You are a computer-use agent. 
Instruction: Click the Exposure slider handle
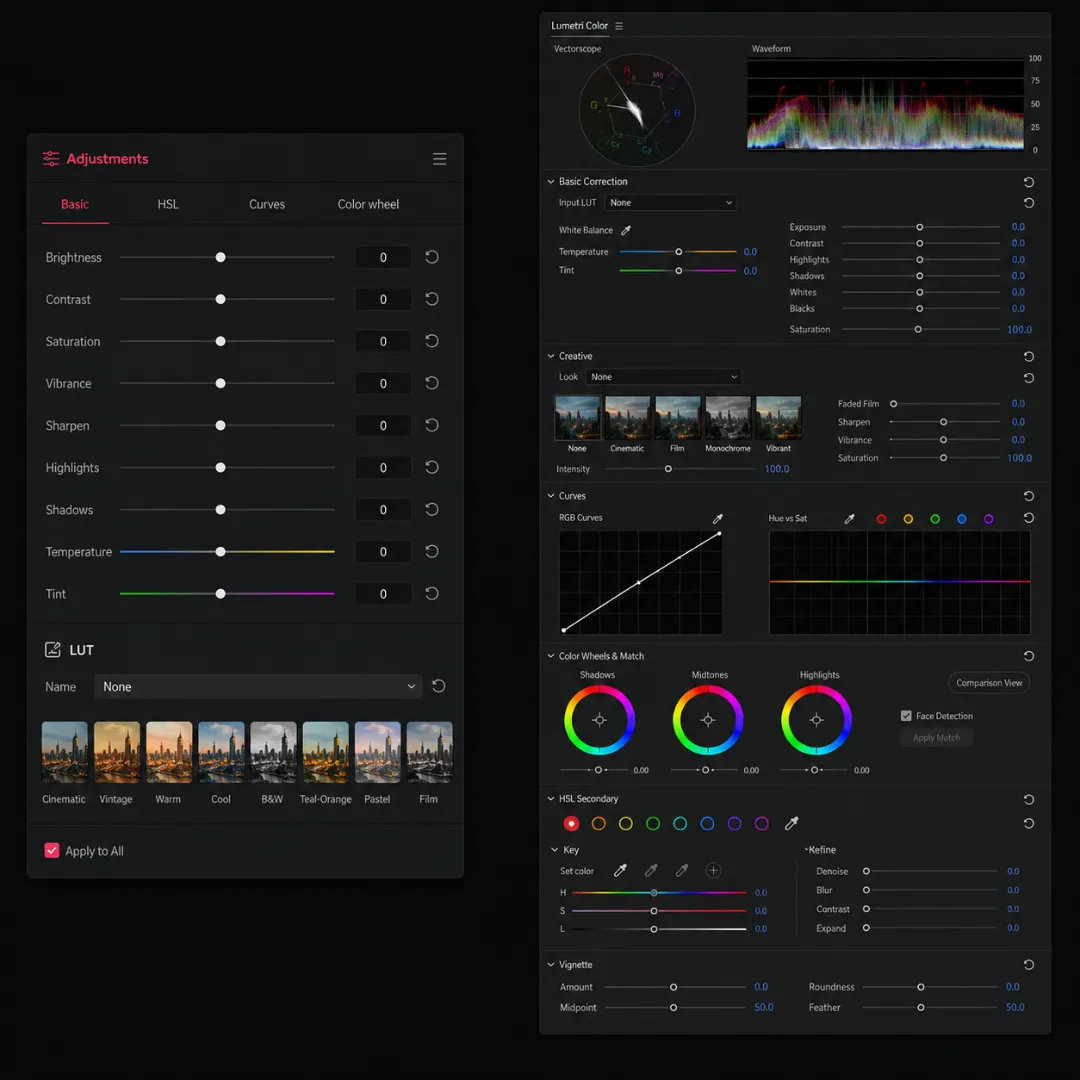coord(920,227)
